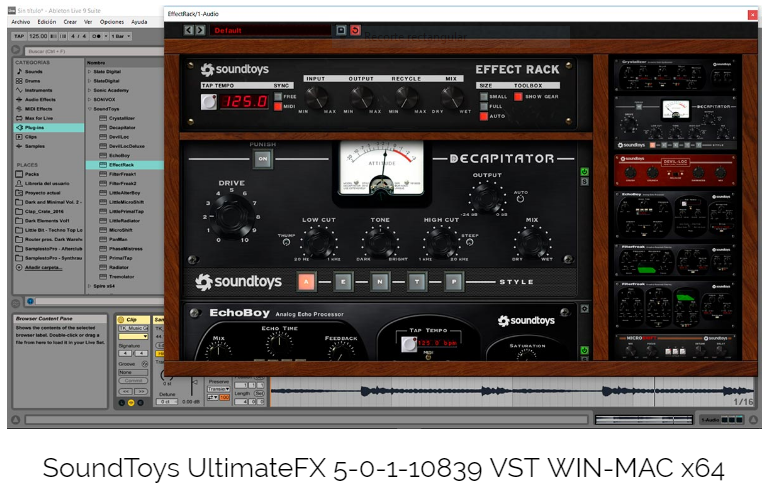
Task: Select the MIDI Effects category icon
Action: (19, 109)
